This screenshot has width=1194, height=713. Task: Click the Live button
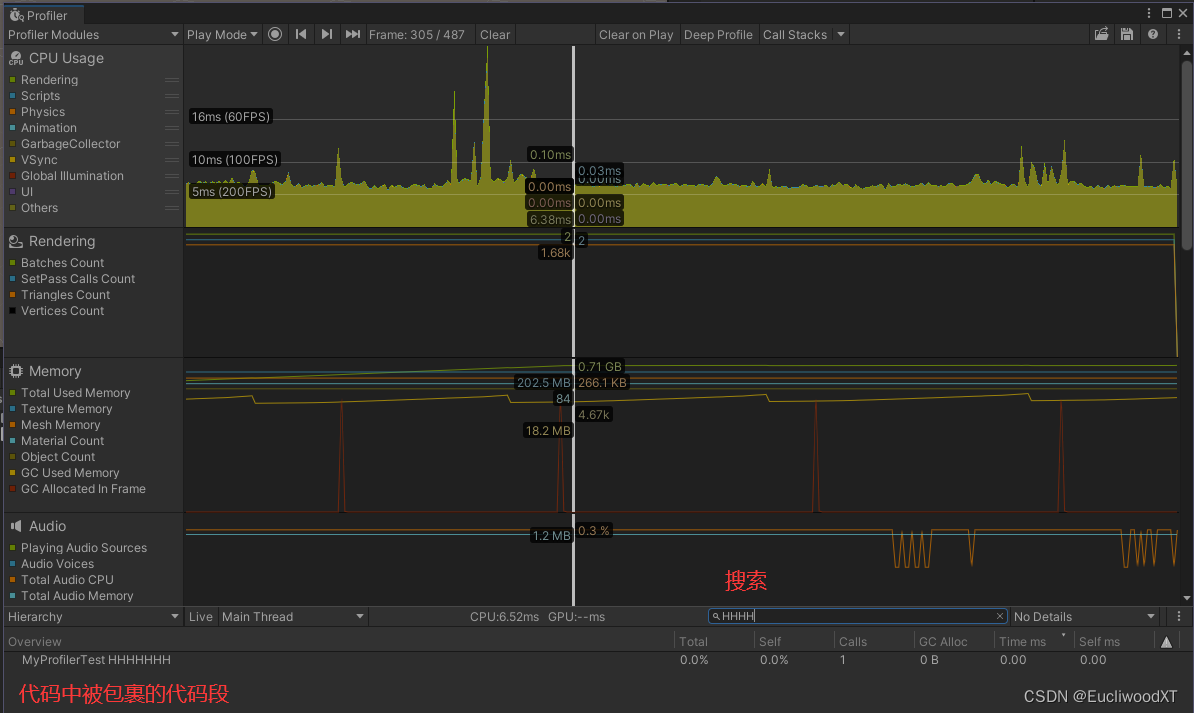[201, 616]
